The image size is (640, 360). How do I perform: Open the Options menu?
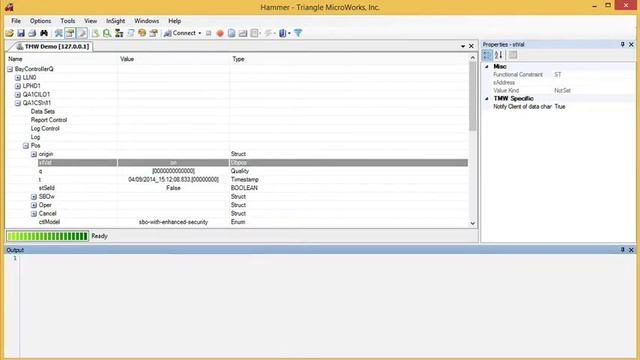click(x=40, y=21)
